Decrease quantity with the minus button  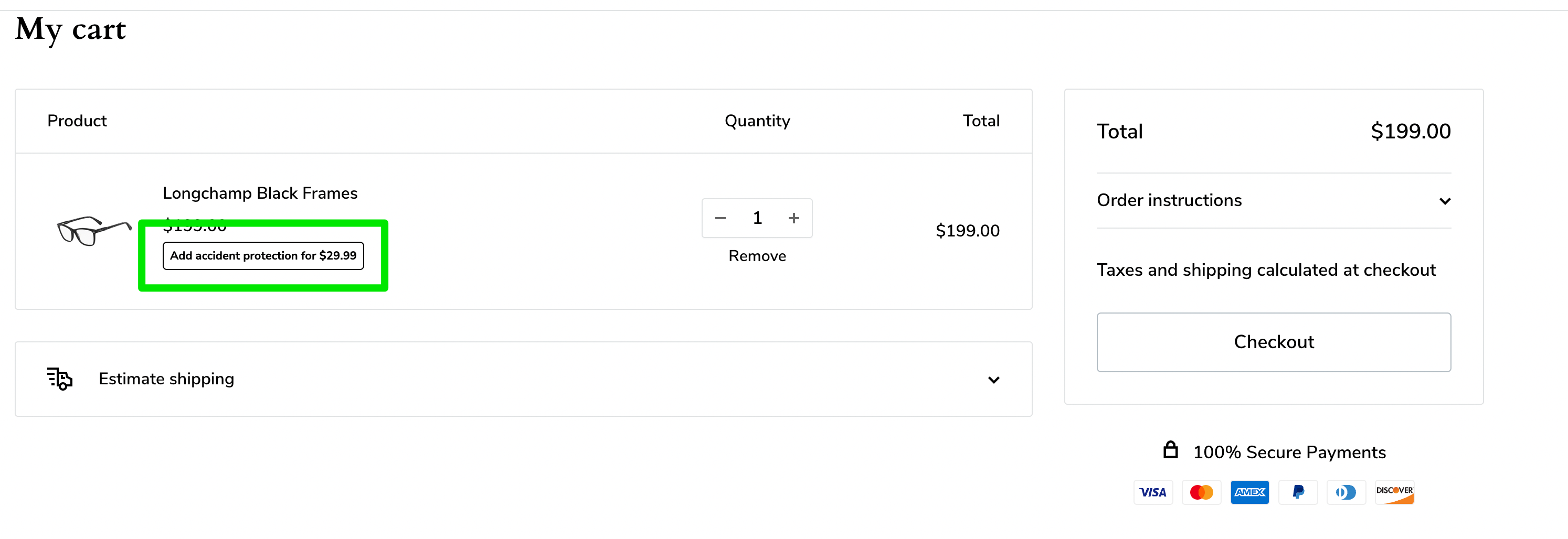tap(720, 218)
